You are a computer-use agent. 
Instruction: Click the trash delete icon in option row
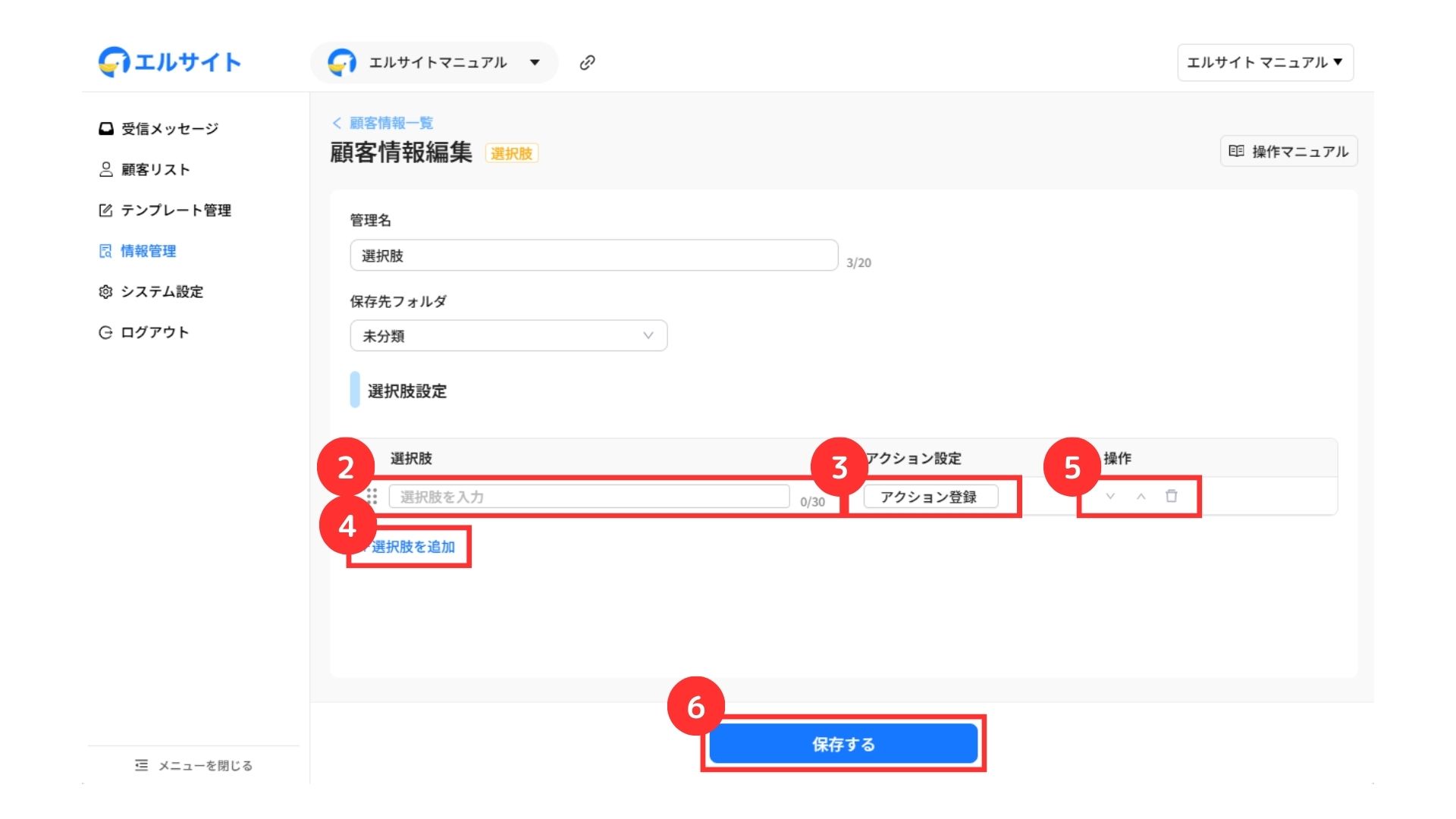pyautogui.click(x=1171, y=496)
